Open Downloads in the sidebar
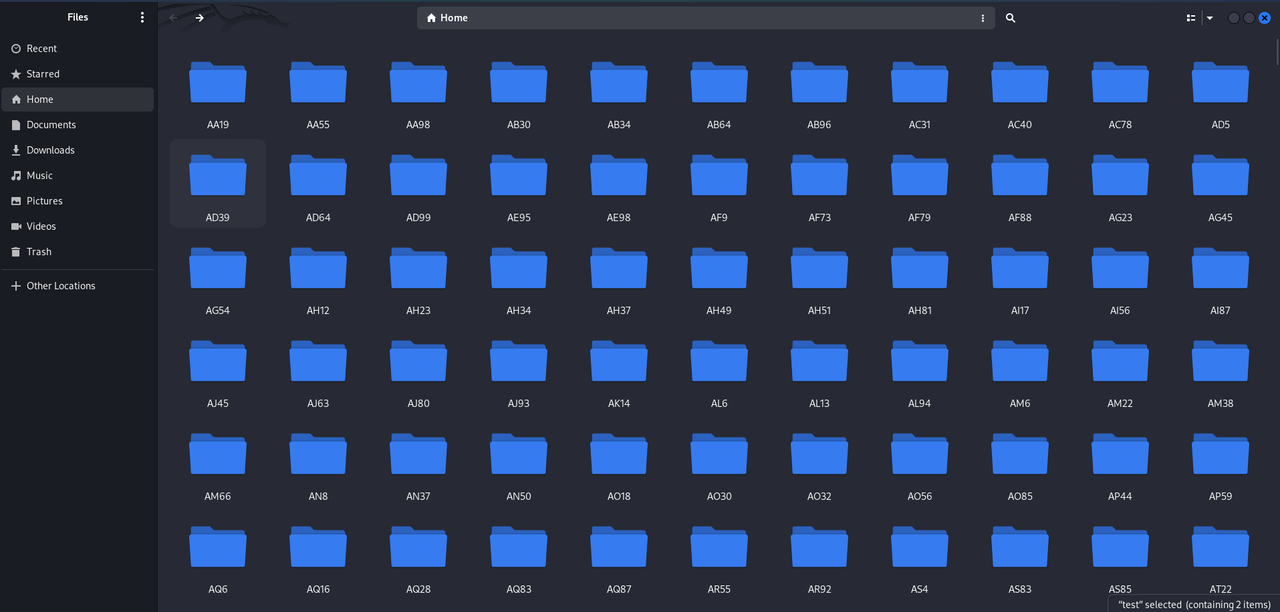Screen dimensions: 1280x612 point(78,150)
